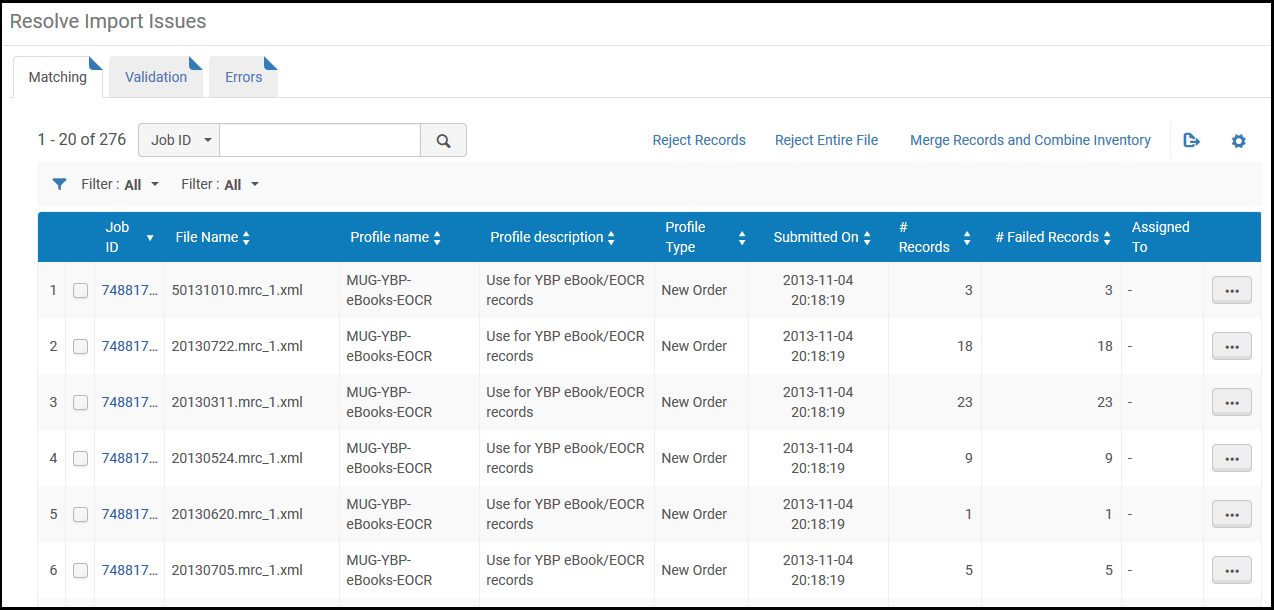Click the Reject Entire File link
The width and height of the screenshot is (1274, 610).
pos(826,141)
